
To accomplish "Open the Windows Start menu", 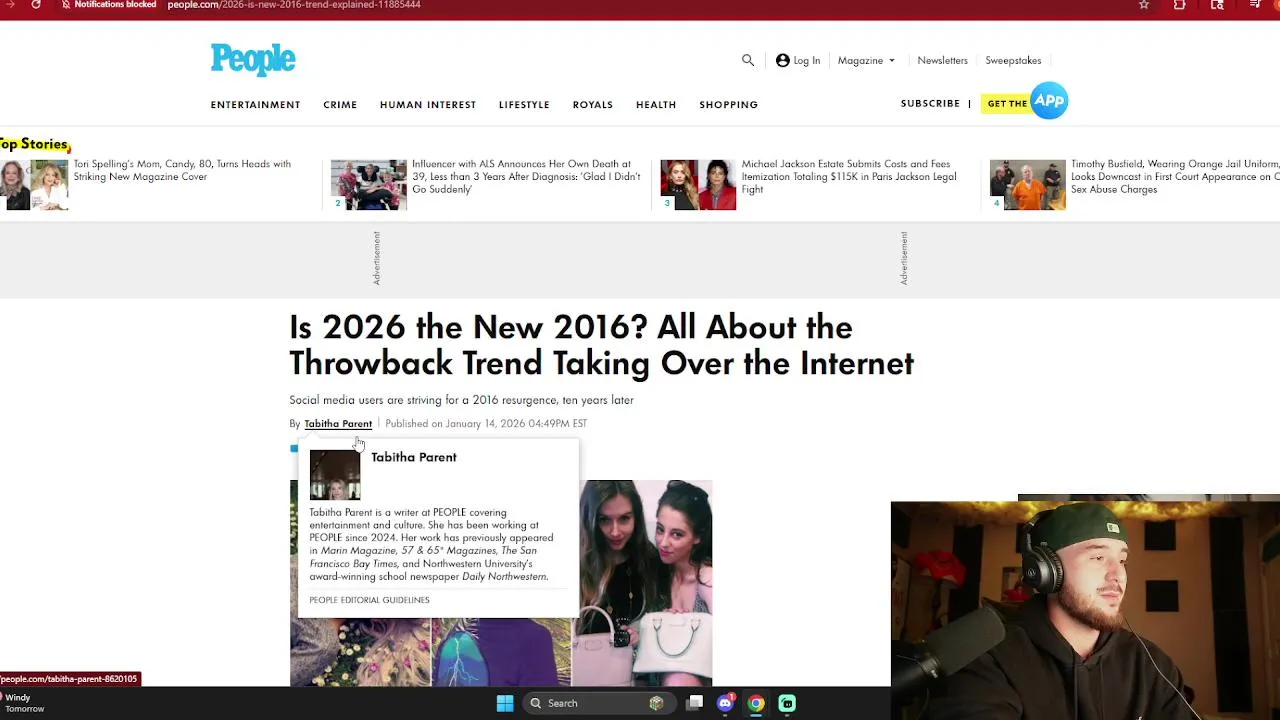I will click(505, 703).
